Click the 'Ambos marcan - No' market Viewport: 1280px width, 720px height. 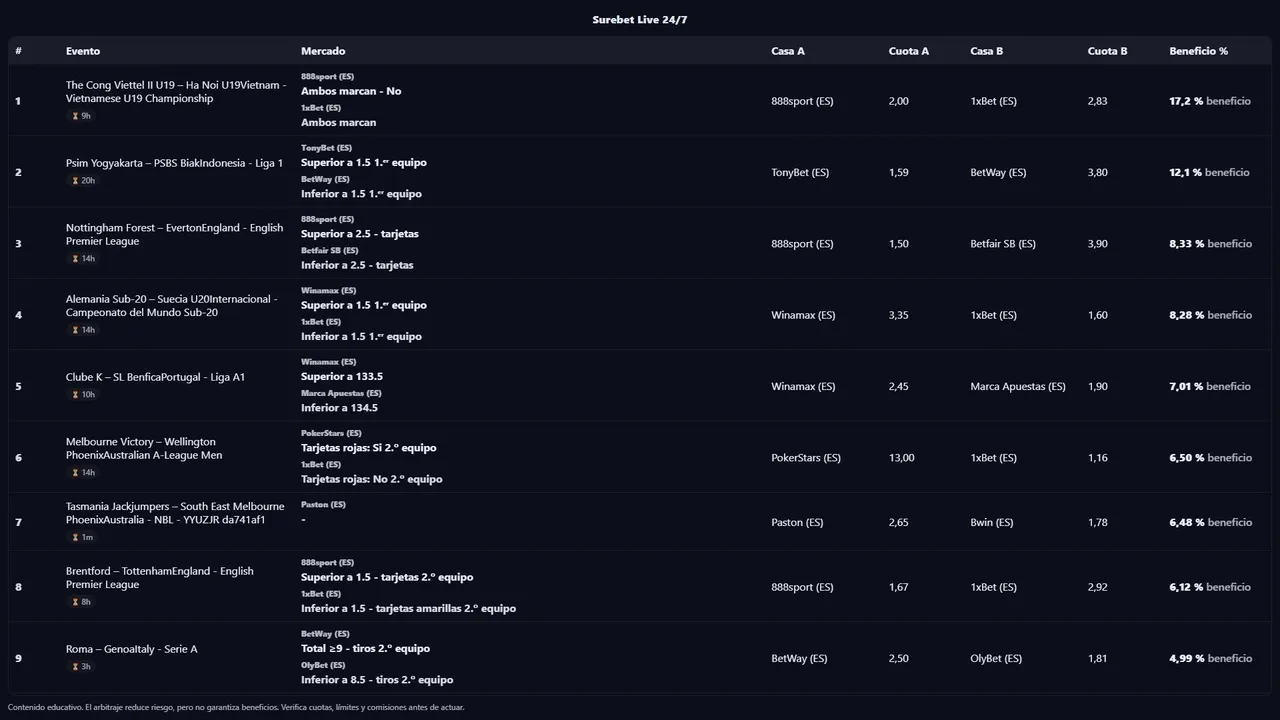[351, 91]
